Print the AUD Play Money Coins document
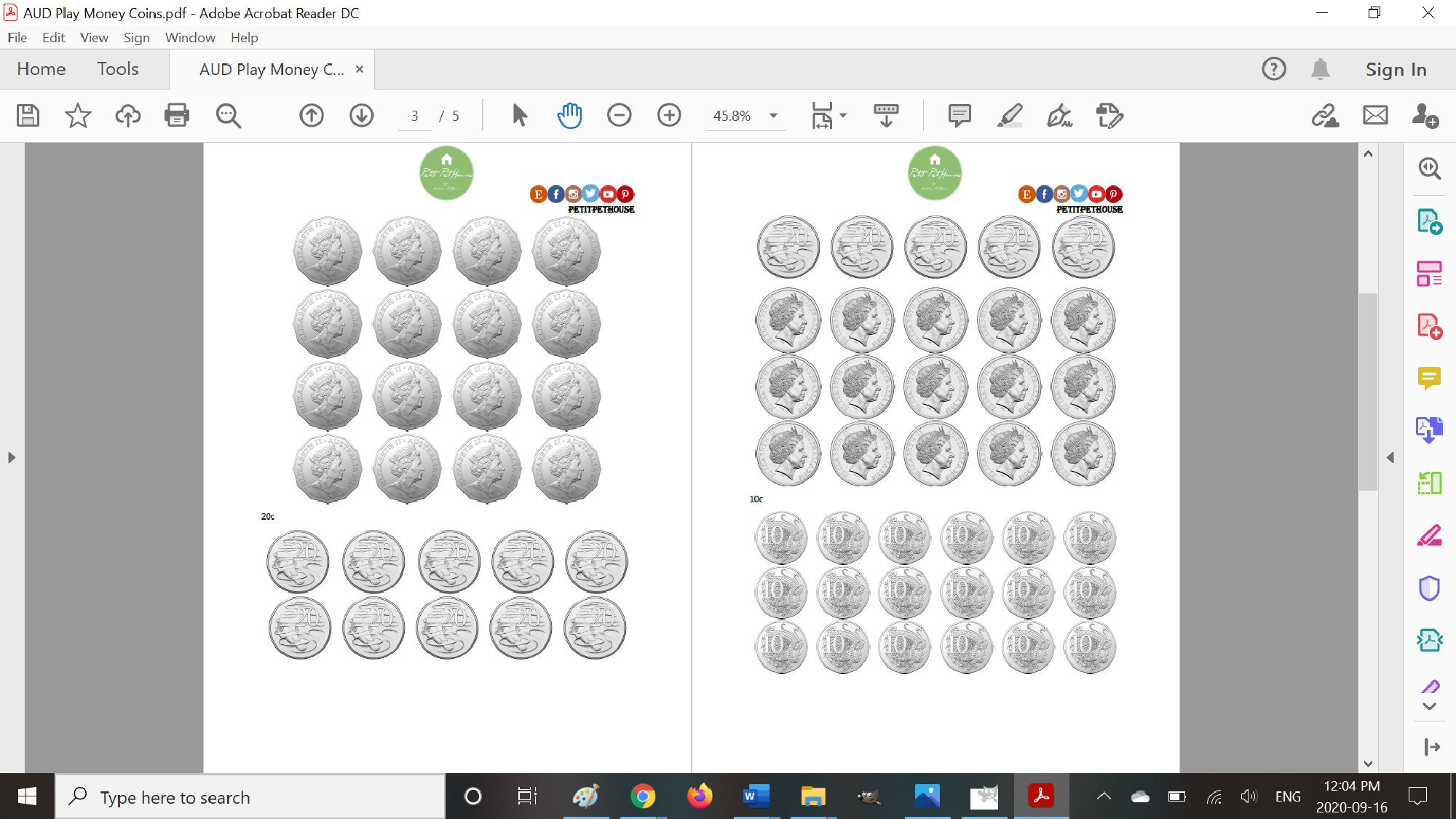Viewport: 1456px width, 819px height. click(177, 115)
